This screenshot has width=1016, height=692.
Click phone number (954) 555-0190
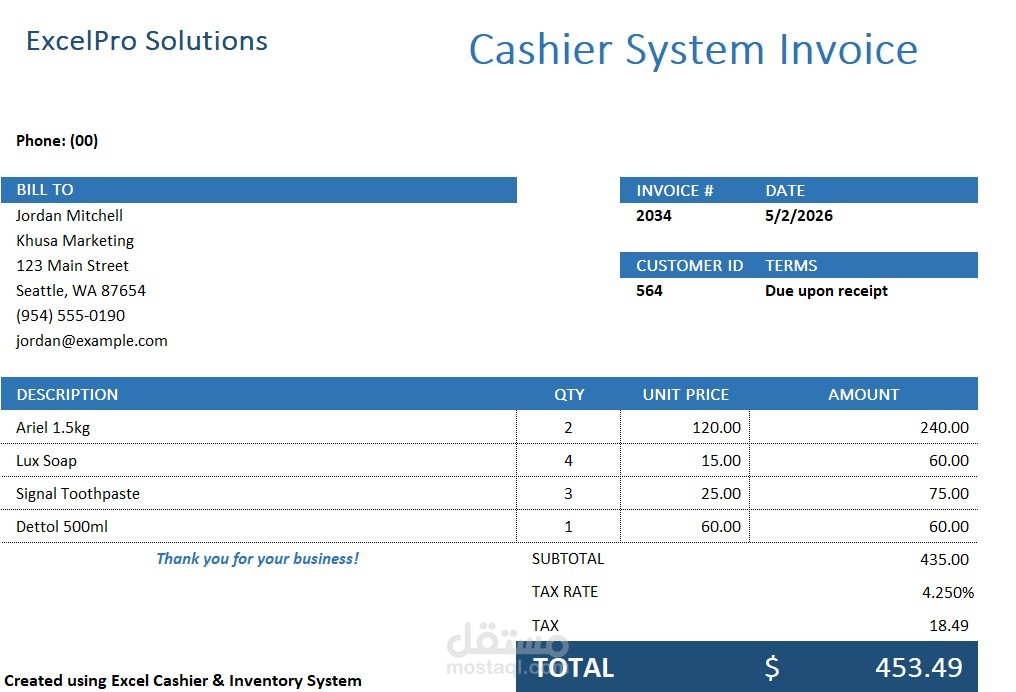click(71, 316)
